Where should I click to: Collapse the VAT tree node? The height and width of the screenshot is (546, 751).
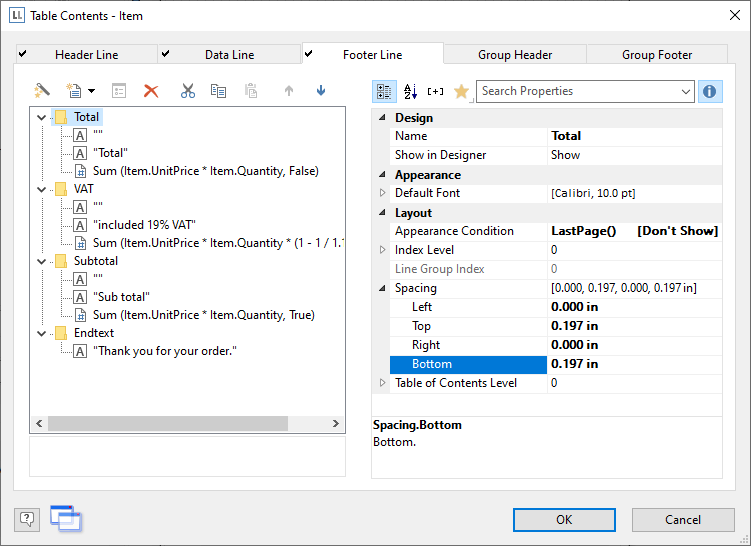(x=41, y=188)
